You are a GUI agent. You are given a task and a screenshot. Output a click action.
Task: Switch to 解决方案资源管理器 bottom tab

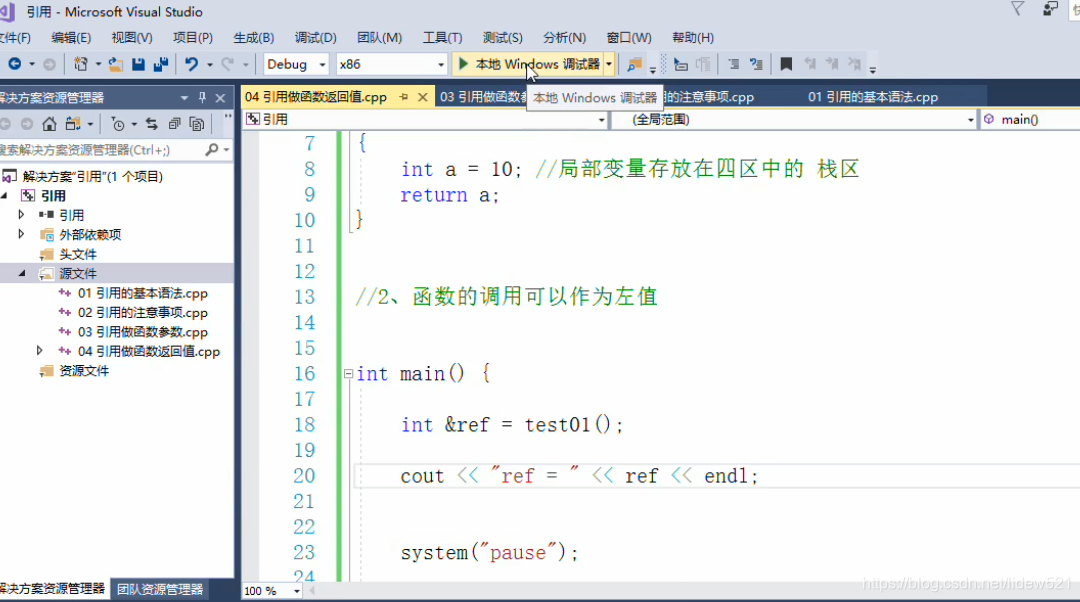point(52,590)
